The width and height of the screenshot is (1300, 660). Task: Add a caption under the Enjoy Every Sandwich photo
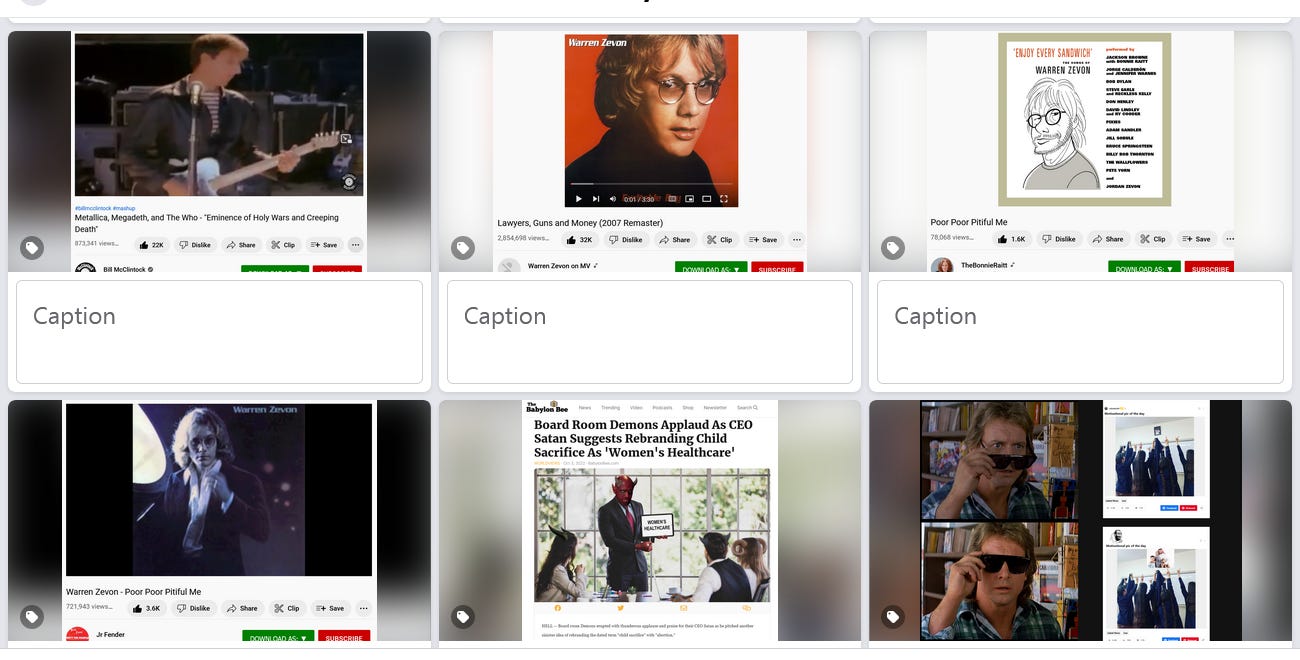pos(1080,332)
